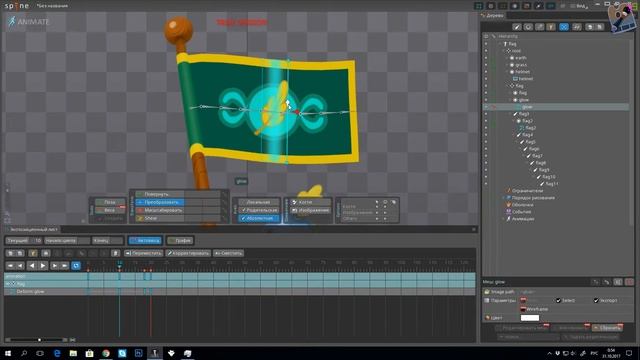Image resolution: width=640 pixels, height=360 pixels.
Task: Toggle the loop/repeat playback icon
Action: click(76, 266)
